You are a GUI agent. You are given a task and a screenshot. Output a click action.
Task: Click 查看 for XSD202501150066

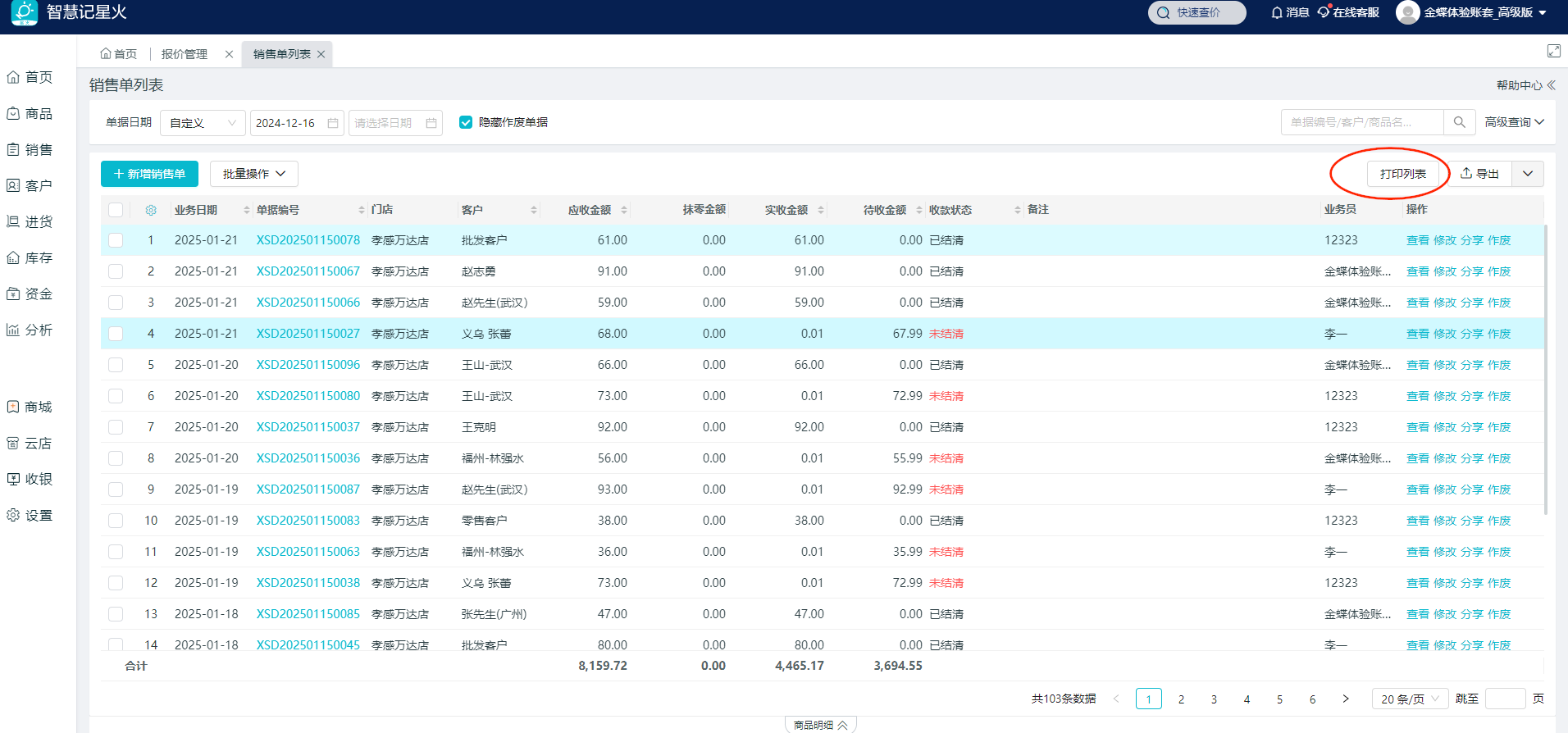pyautogui.click(x=1418, y=303)
